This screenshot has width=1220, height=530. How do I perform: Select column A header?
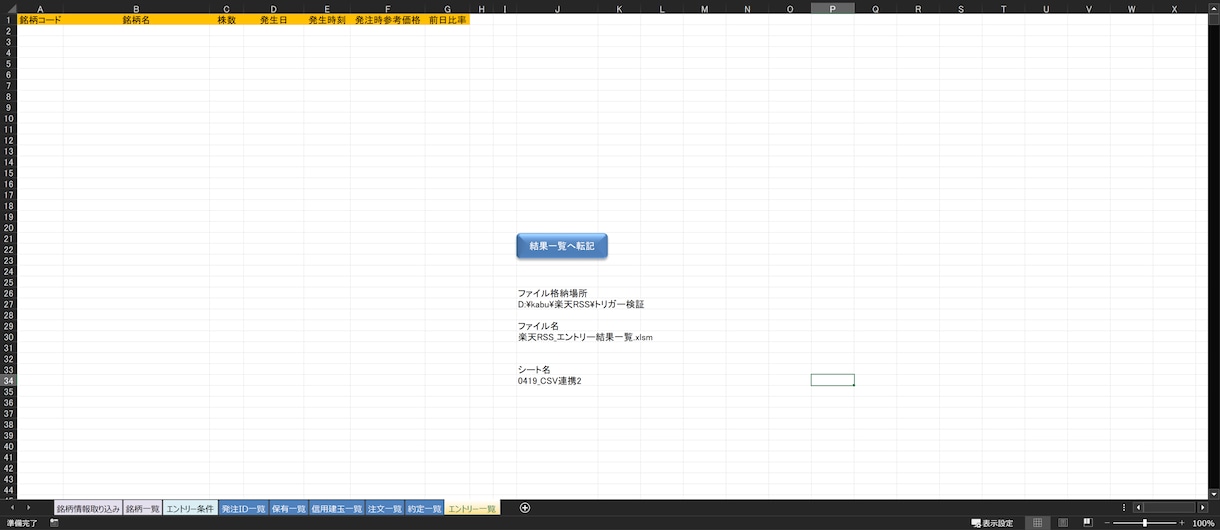click(x=40, y=8)
